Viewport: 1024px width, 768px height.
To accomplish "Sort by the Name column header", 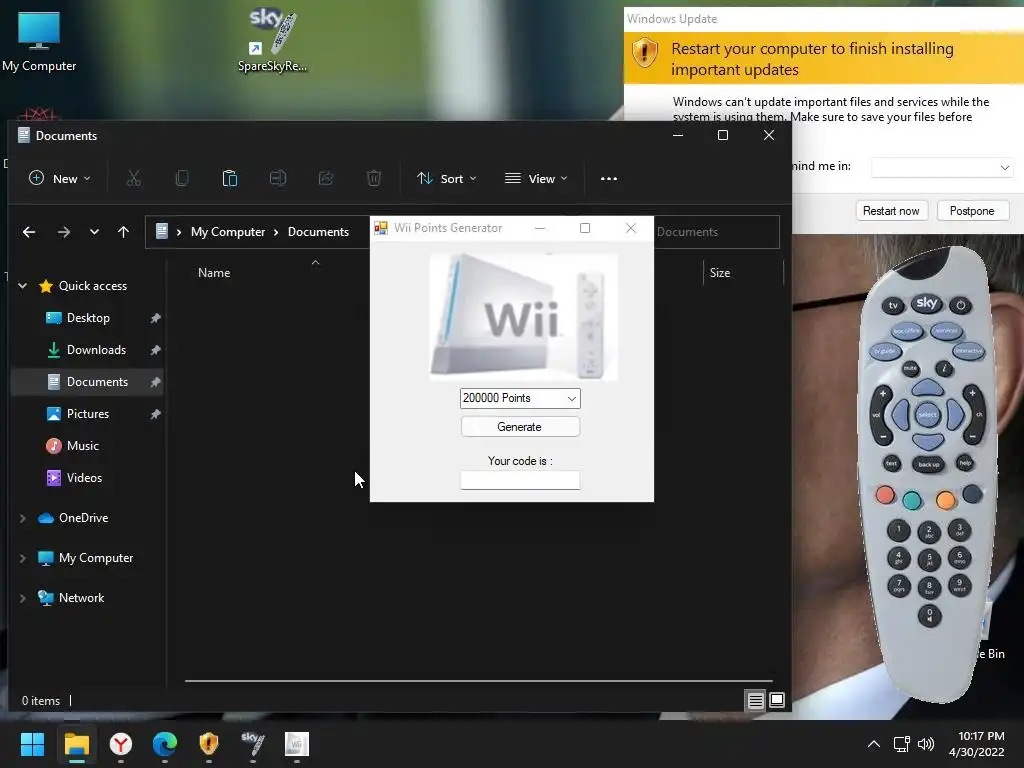I will [x=214, y=273].
